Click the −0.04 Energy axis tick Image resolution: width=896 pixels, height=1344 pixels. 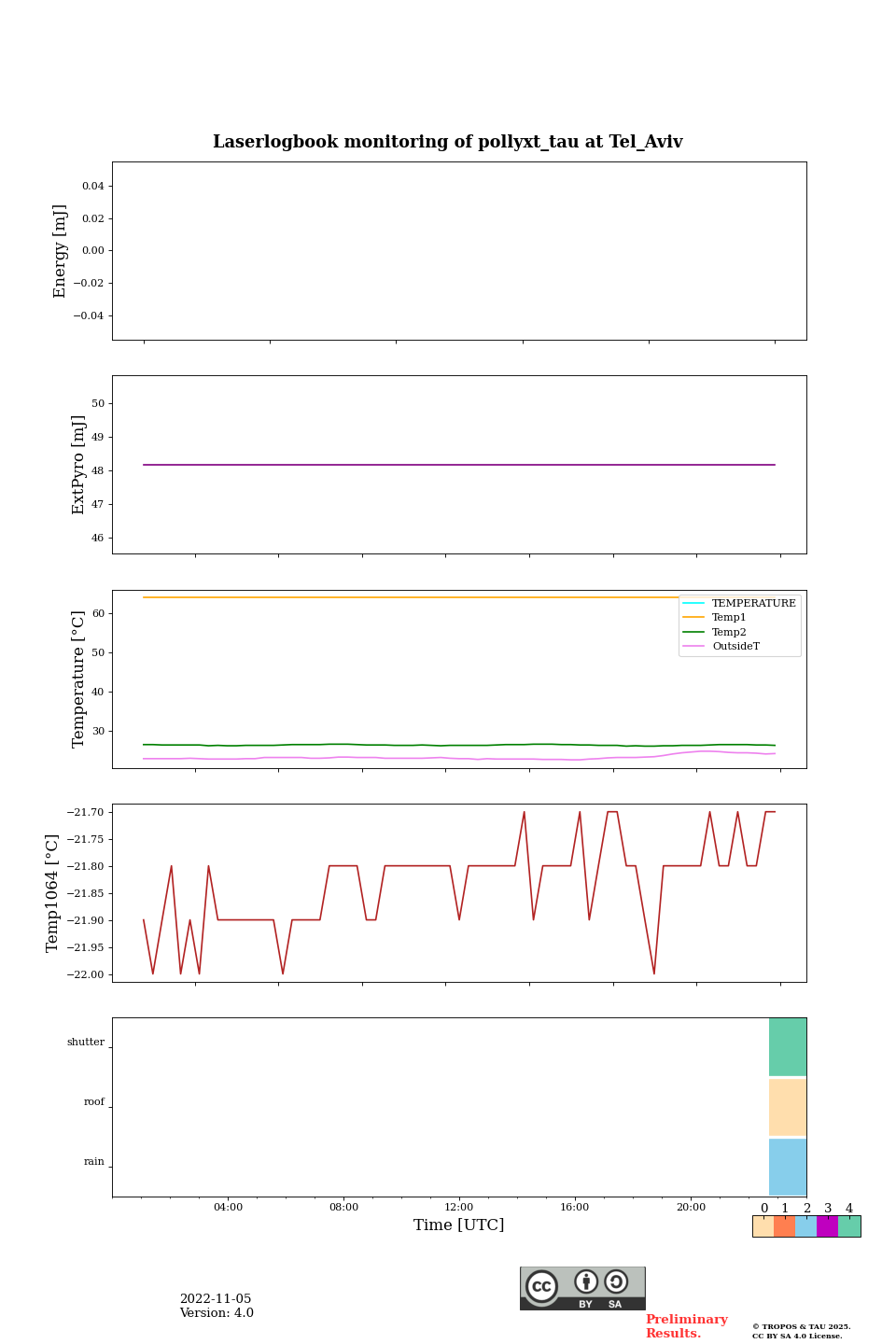click(x=90, y=315)
